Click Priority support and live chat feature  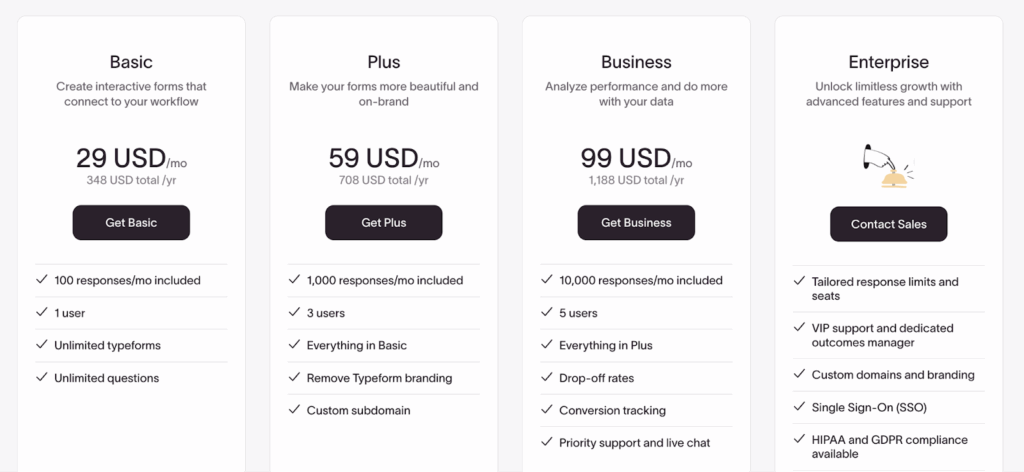click(x=635, y=443)
